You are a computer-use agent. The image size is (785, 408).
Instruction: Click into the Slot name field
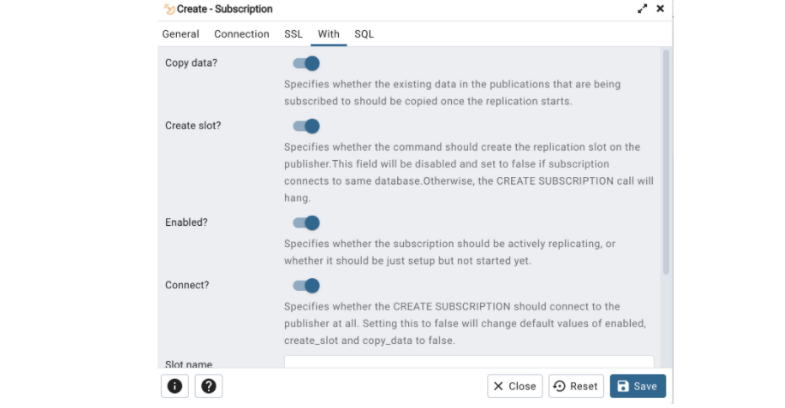coord(468,362)
